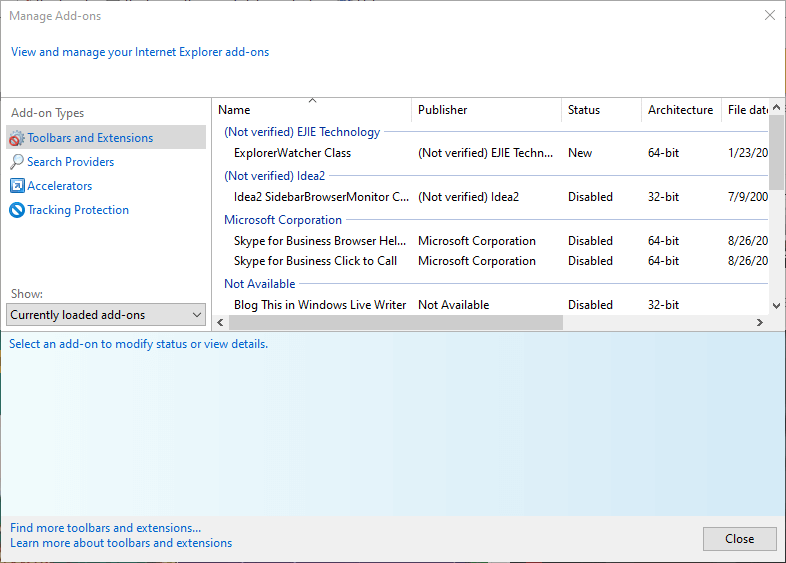Click the Search Providers magnifier icon
The height and width of the screenshot is (563, 786).
pos(17,162)
